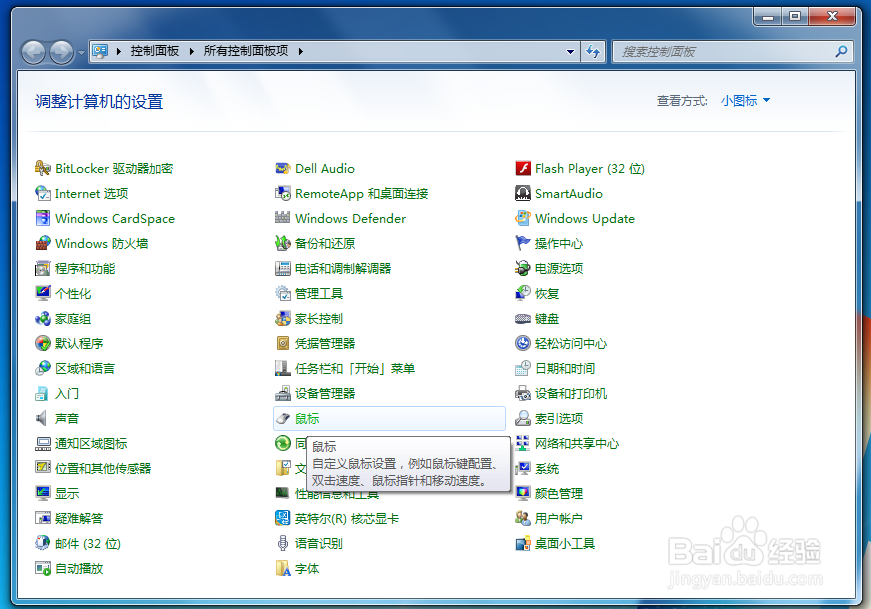Click the 鼠标 mouse icon
This screenshot has width=871, height=609.
(283, 418)
